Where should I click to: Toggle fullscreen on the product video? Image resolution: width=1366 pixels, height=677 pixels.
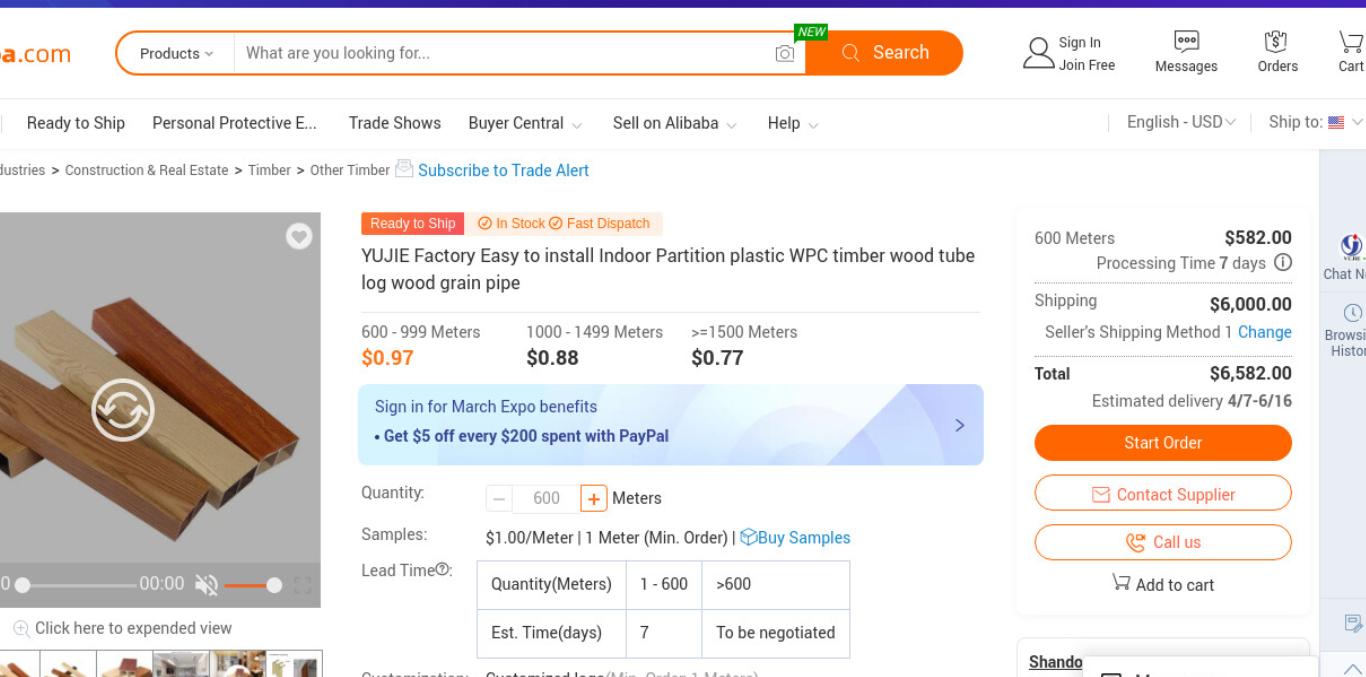[303, 585]
